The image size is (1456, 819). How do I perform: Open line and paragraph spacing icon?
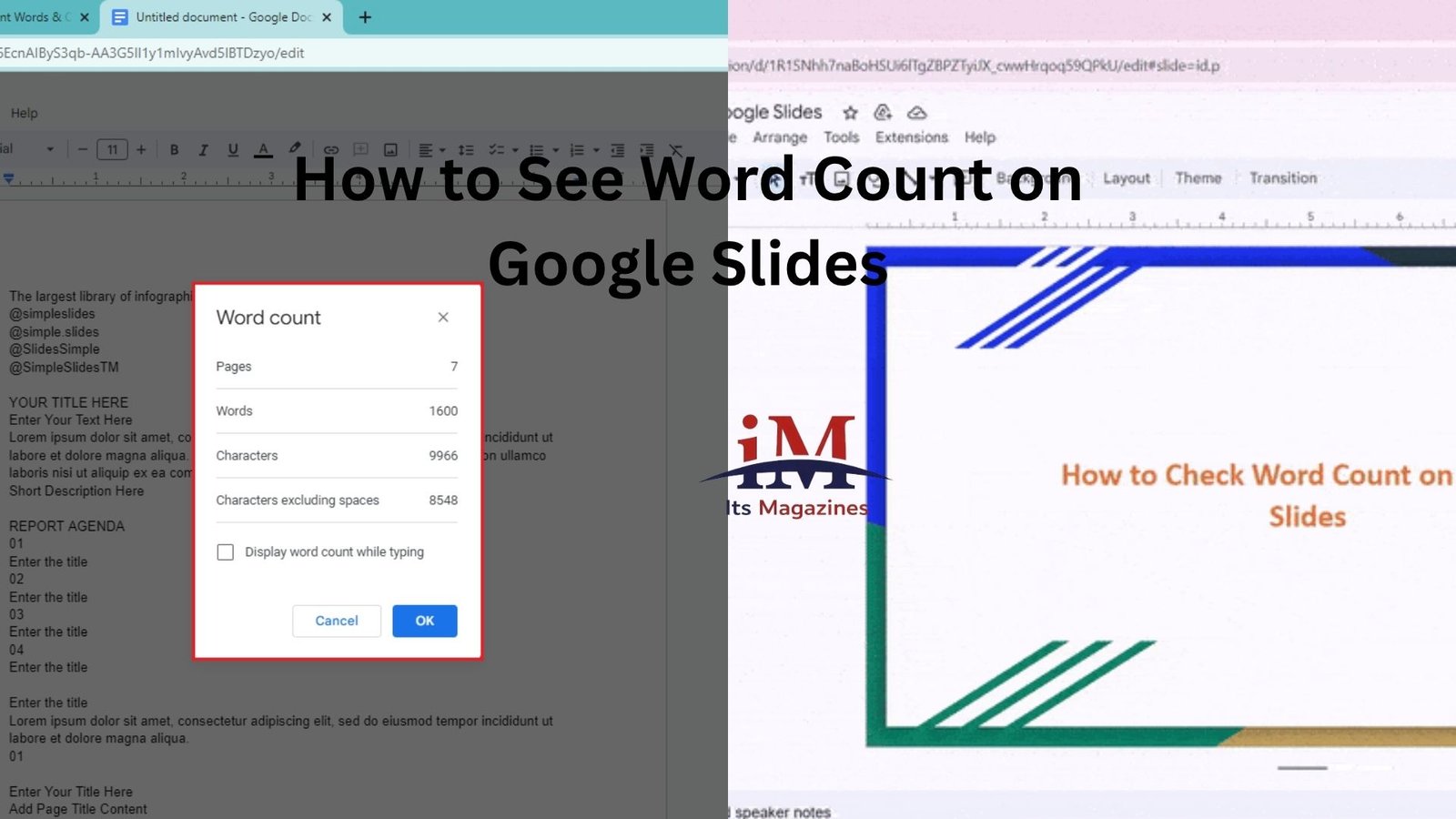[x=466, y=150]
